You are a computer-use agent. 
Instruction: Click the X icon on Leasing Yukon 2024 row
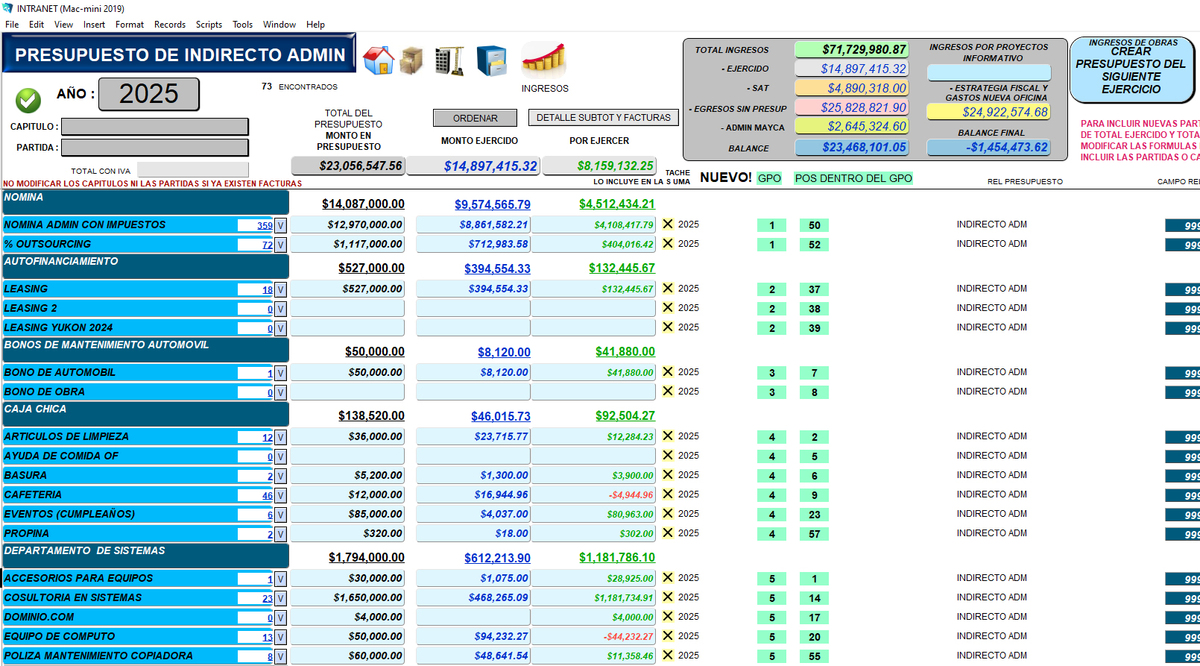[668, 327]
